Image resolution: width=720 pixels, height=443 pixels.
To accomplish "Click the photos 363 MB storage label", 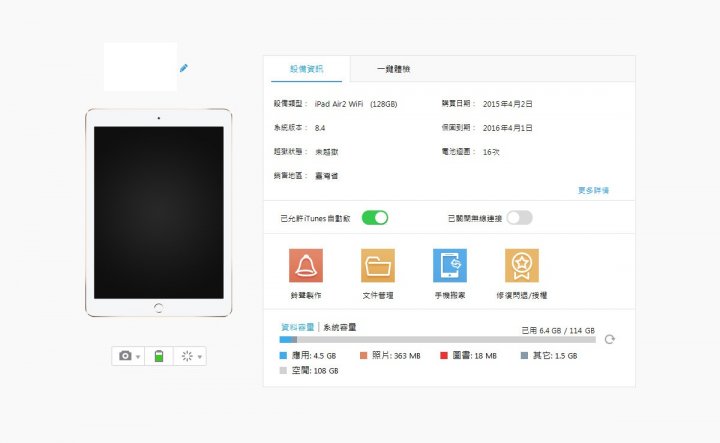I will pos(396,355).
